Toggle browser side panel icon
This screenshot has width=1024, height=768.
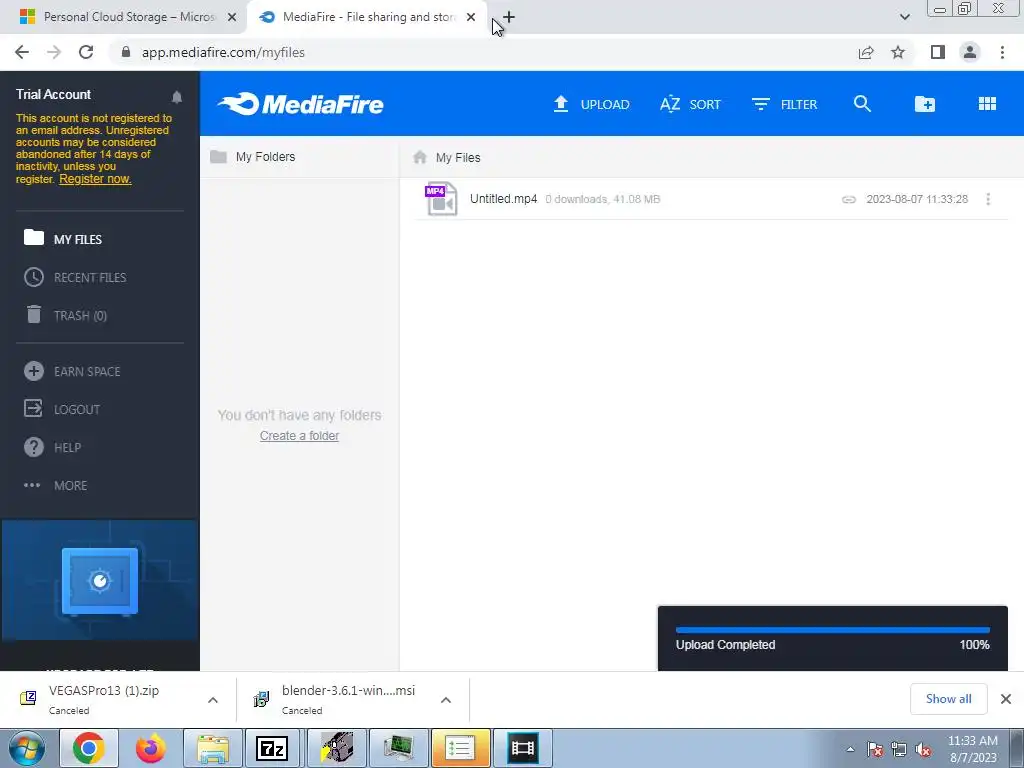coord(938,52)
